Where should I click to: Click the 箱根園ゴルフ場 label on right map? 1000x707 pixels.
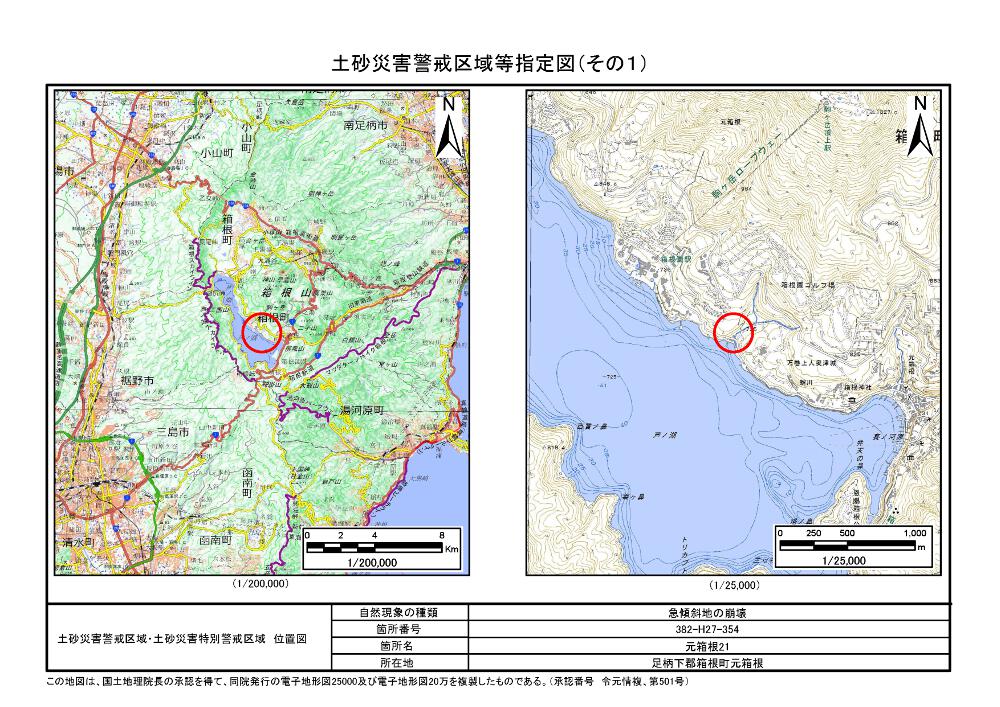804,284
